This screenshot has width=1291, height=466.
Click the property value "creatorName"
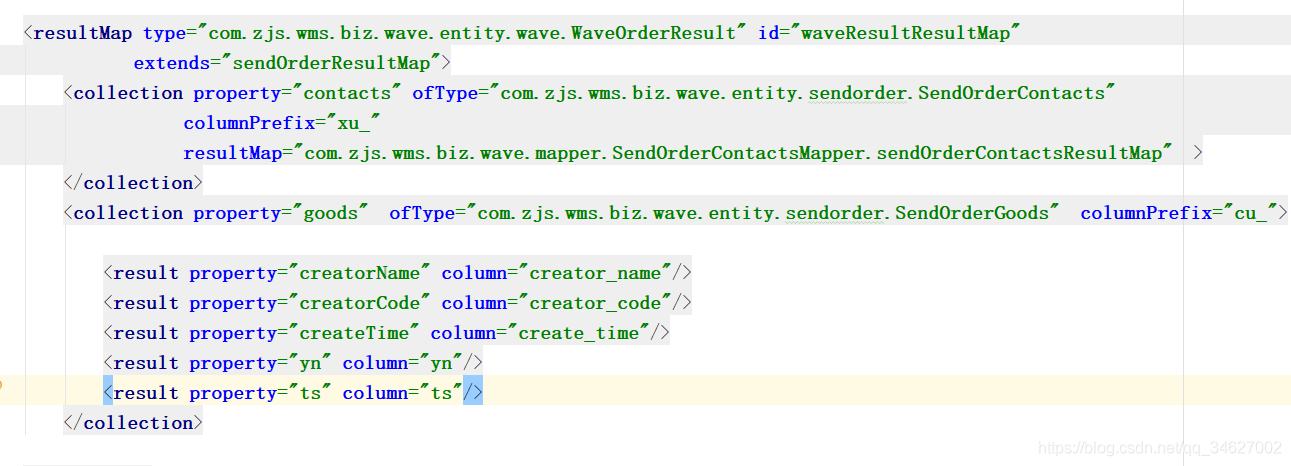coord(359,273)
